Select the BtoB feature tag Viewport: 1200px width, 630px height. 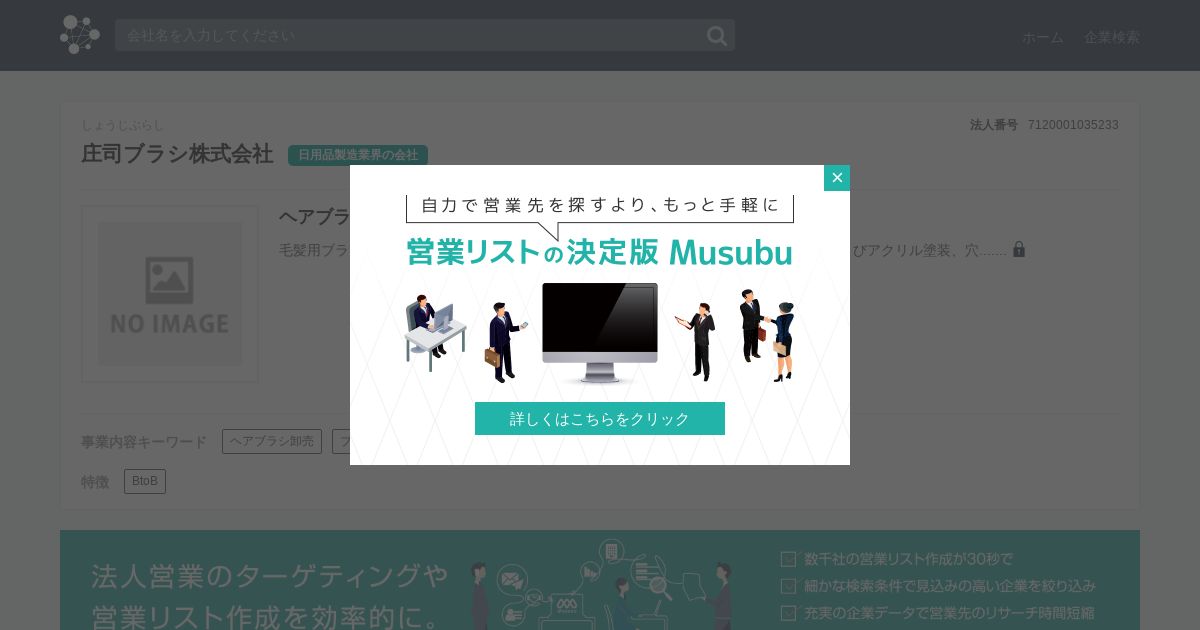pyautogui.click(x=145, y=481)
